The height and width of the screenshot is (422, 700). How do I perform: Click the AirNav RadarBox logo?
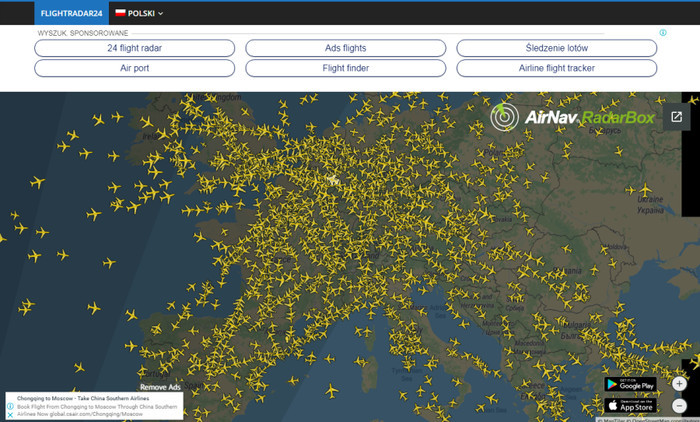(x=572, y=117)
